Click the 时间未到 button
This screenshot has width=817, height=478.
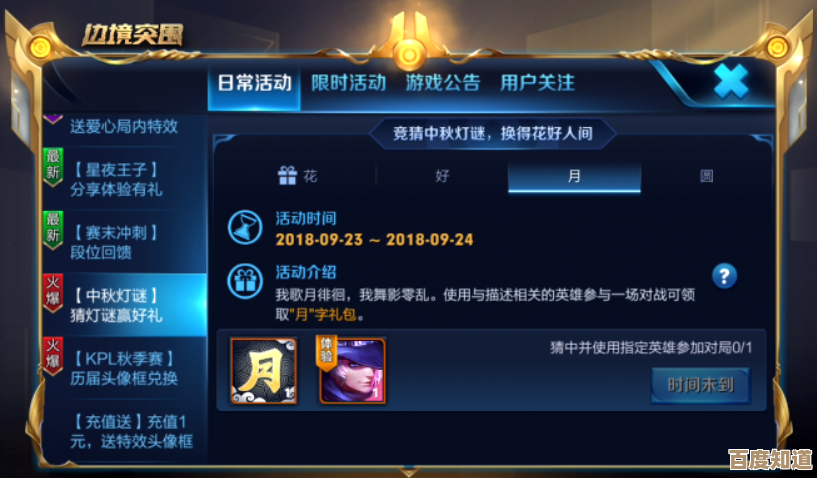pos(701,386)
